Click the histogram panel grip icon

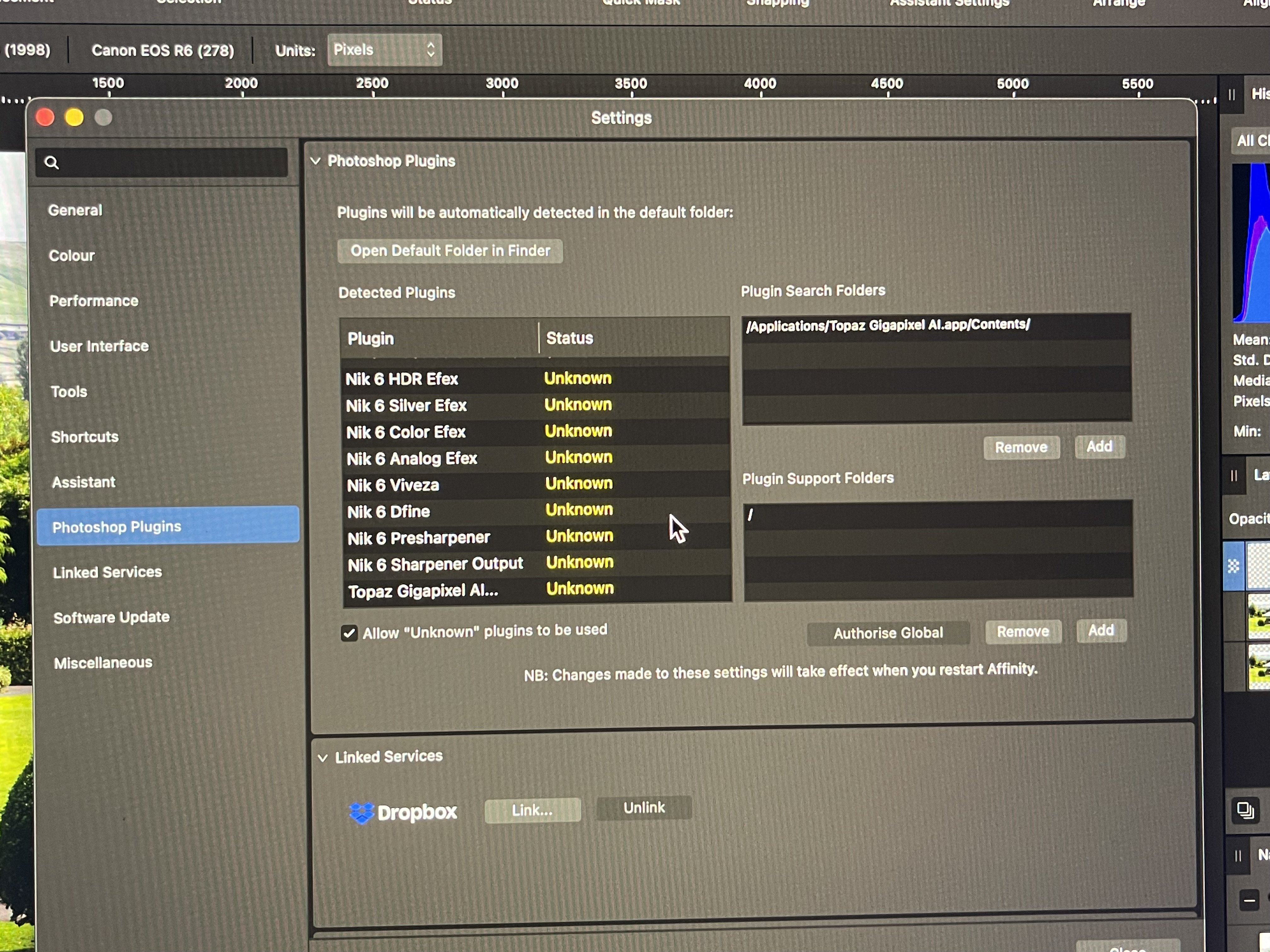[x=1232, y=95]
